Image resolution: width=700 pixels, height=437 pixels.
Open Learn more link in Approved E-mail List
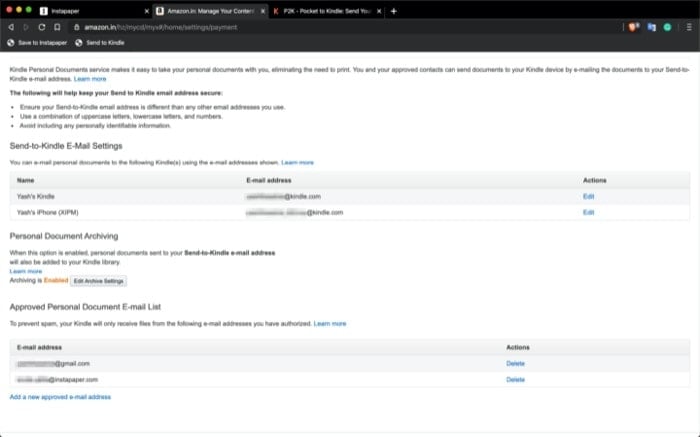329,324
